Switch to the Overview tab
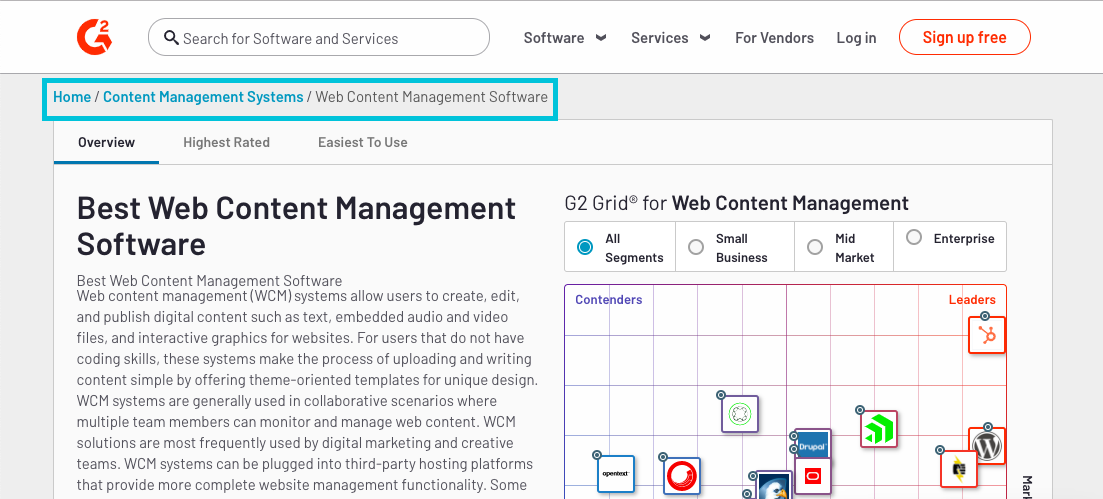1103x499 pixels. point(106,142)
